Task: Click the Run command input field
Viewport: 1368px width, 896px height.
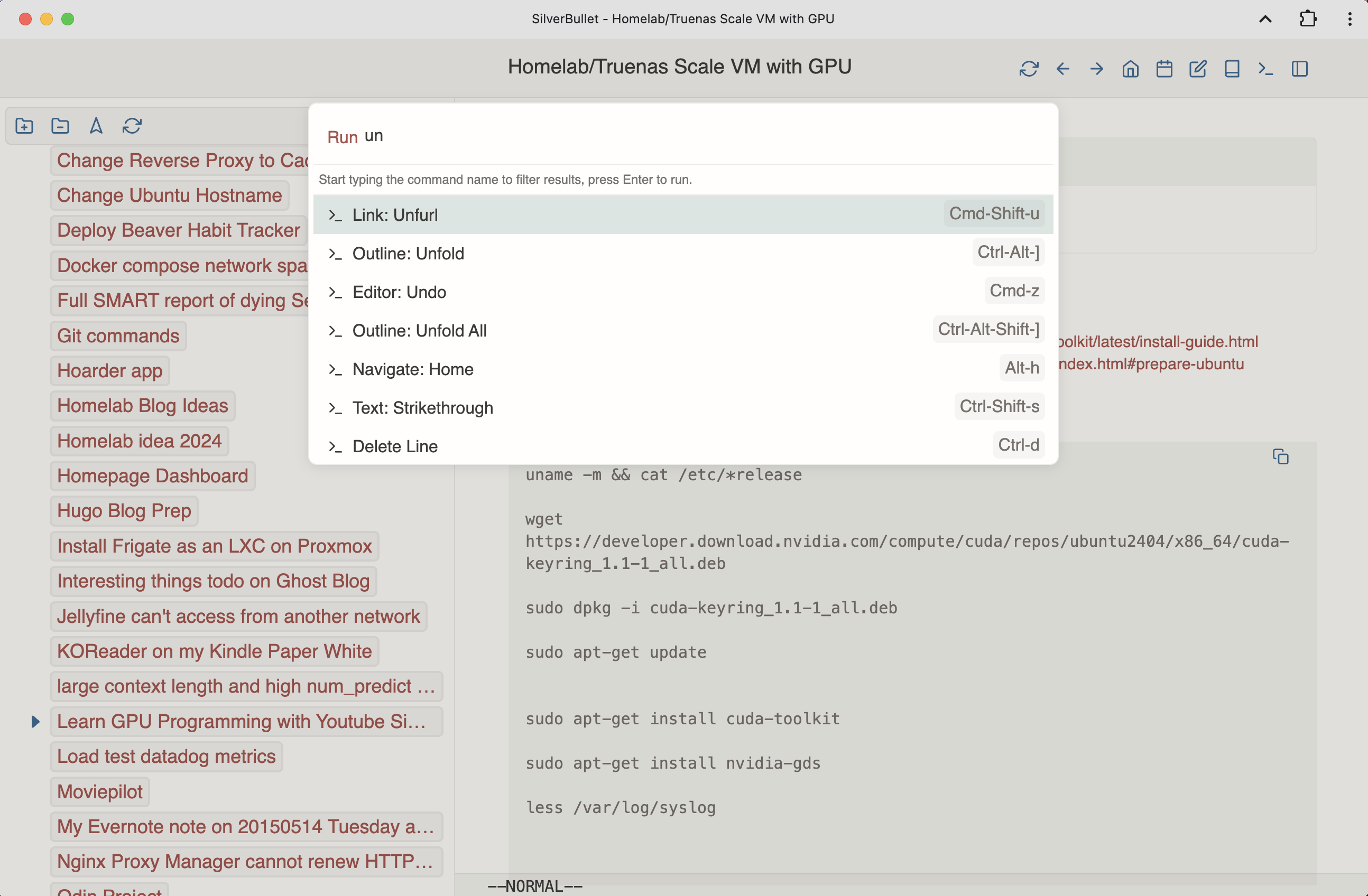Action: [707, 136]
